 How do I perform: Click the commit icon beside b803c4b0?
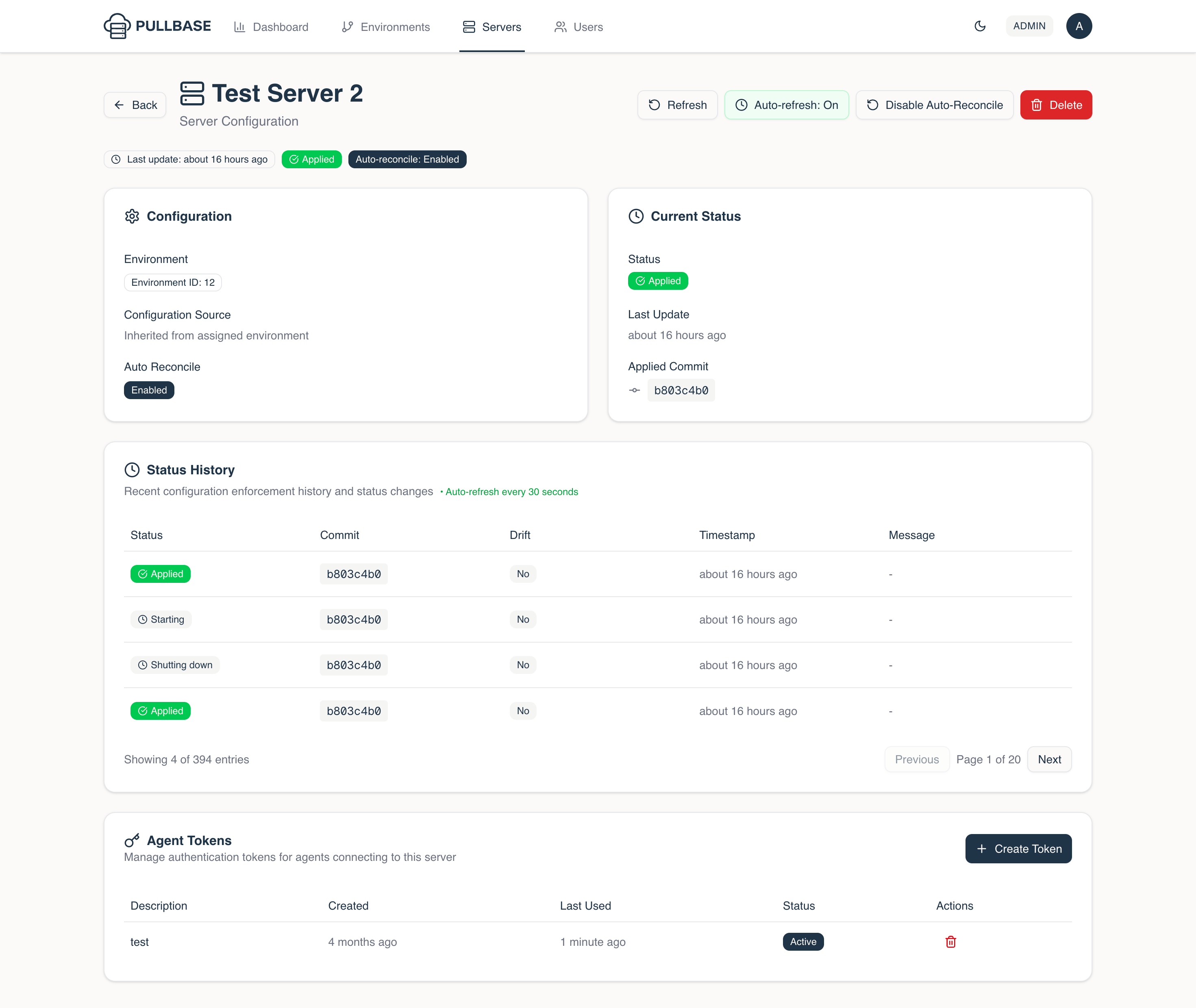click(635, 390)
